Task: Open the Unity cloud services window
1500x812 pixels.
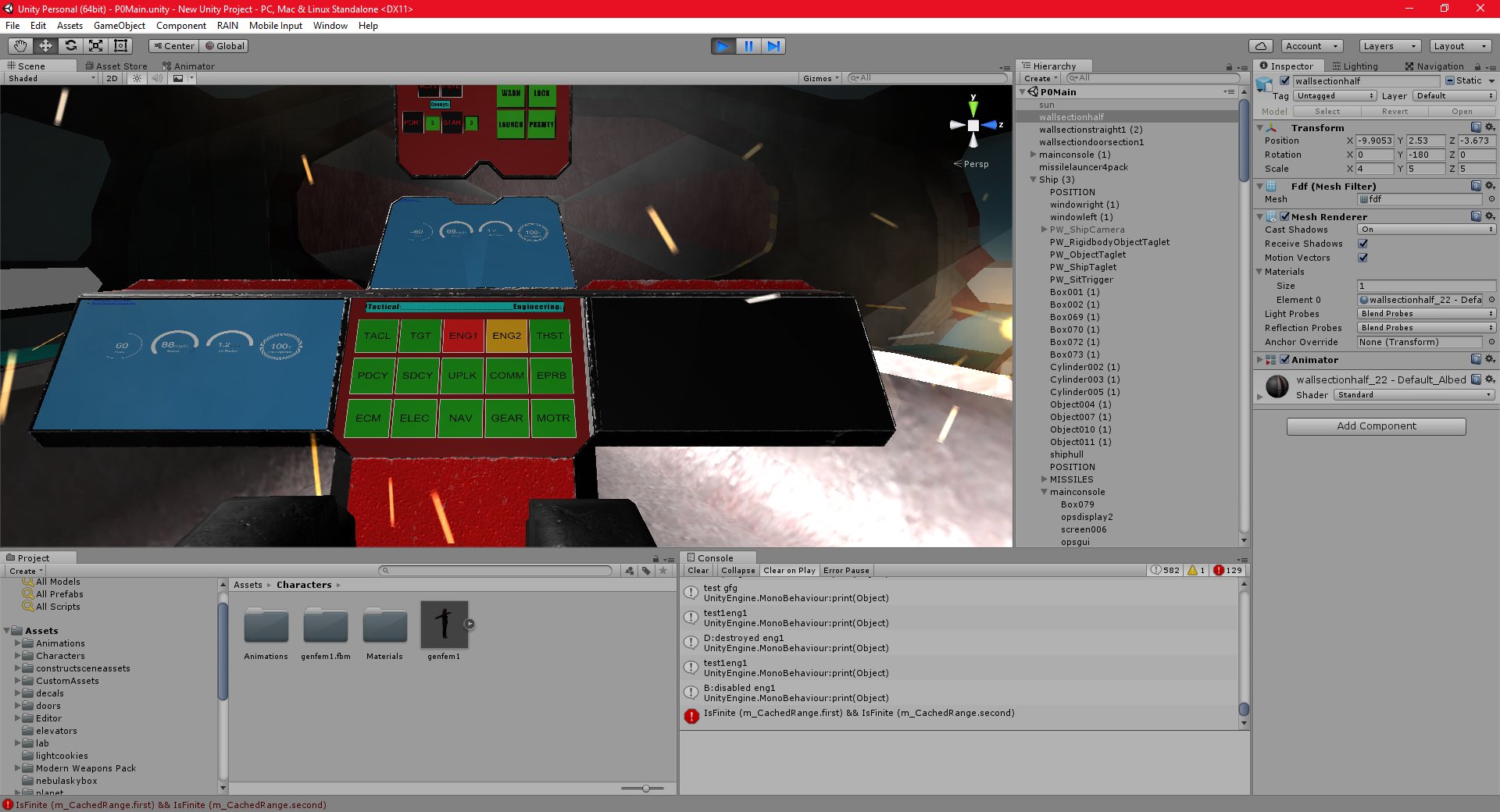Action: point(1261,45)
